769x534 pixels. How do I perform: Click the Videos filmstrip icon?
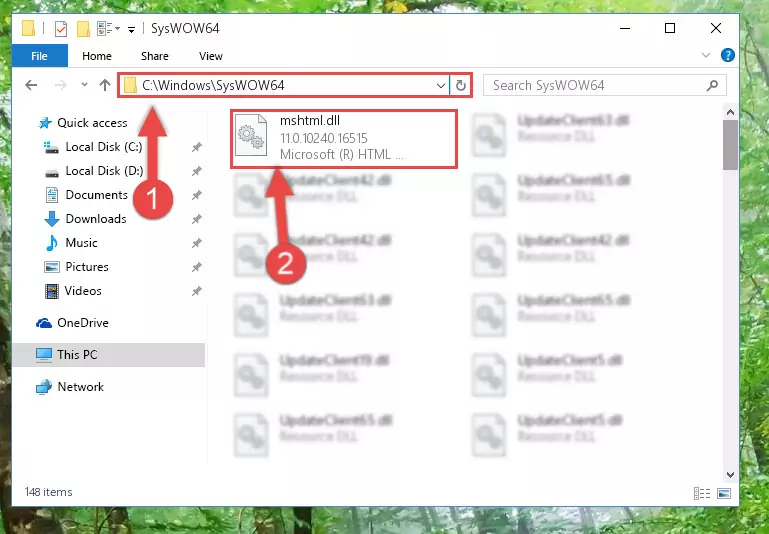[x=51, y=291]
